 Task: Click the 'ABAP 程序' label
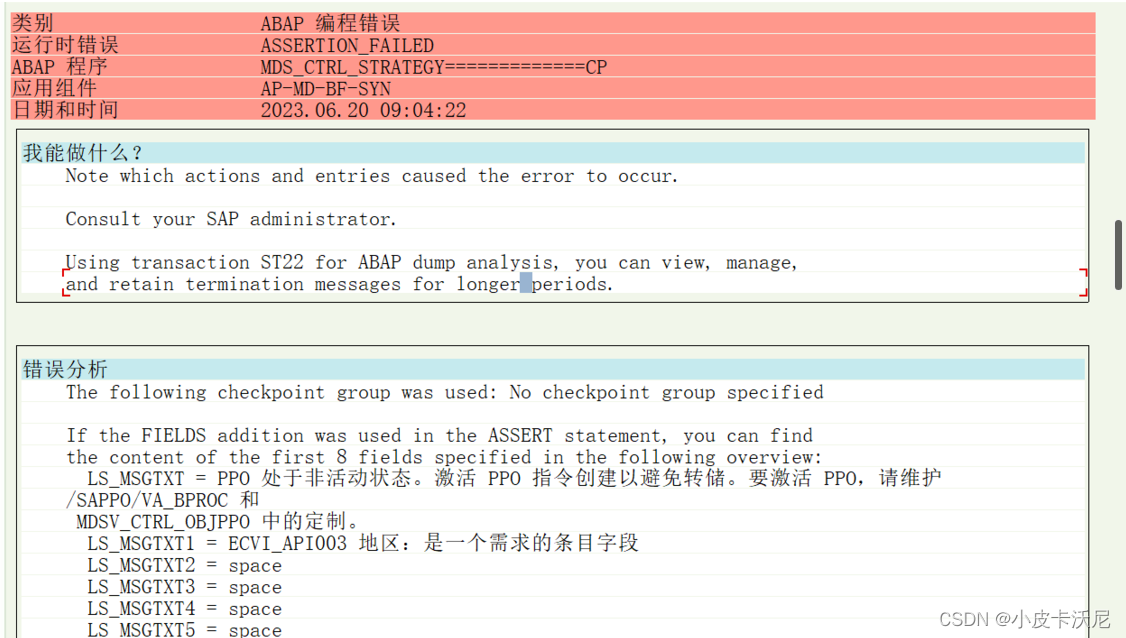[x=60, y=67]
